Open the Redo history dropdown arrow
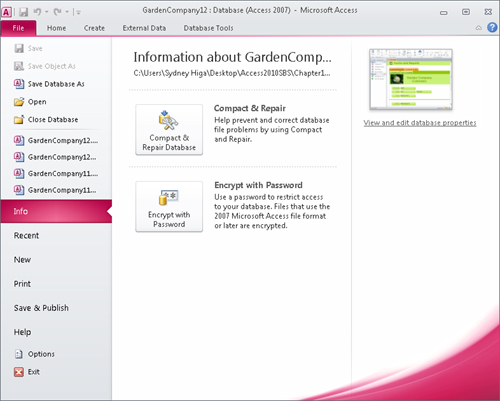This screenshot has height=401, width=500. pyautogui.click(x=67, y=12)
